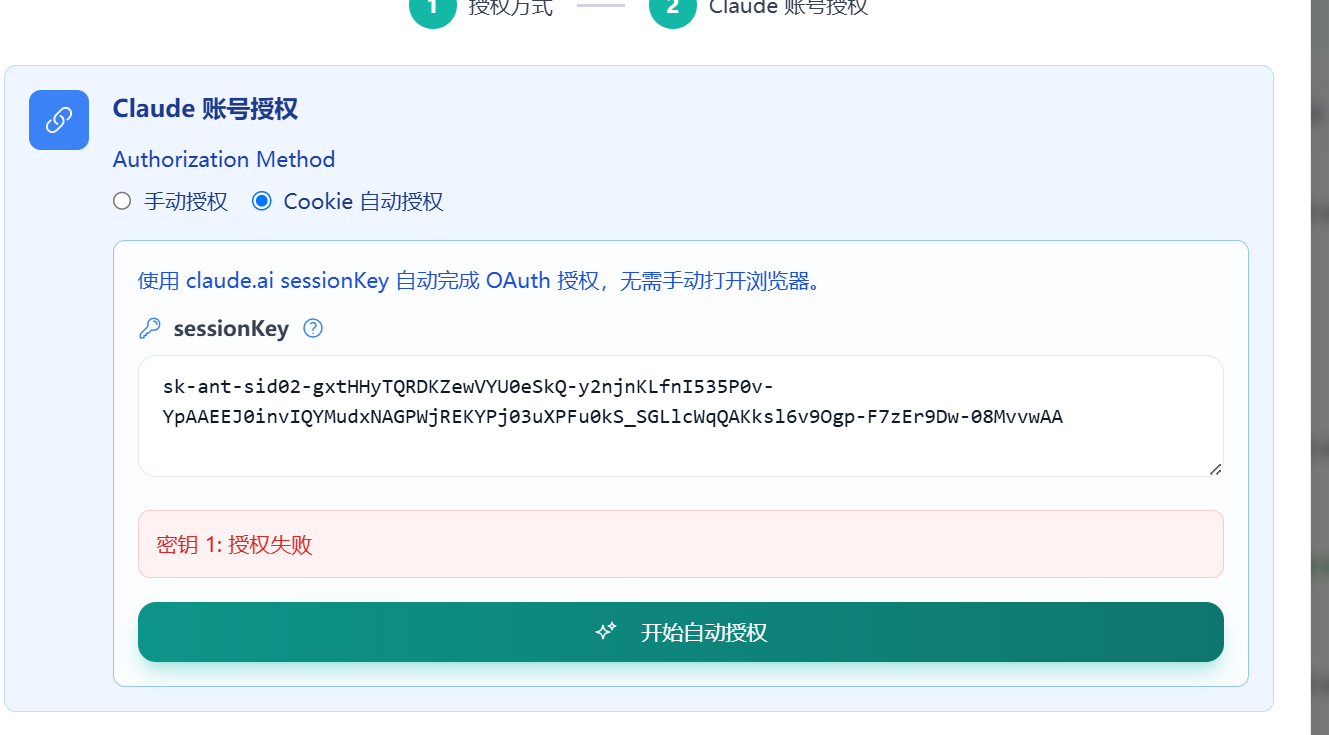Click the bold "sessionKey" field label
The height and width of the screenshot is (735, 1329).
(x=231, y=328)
